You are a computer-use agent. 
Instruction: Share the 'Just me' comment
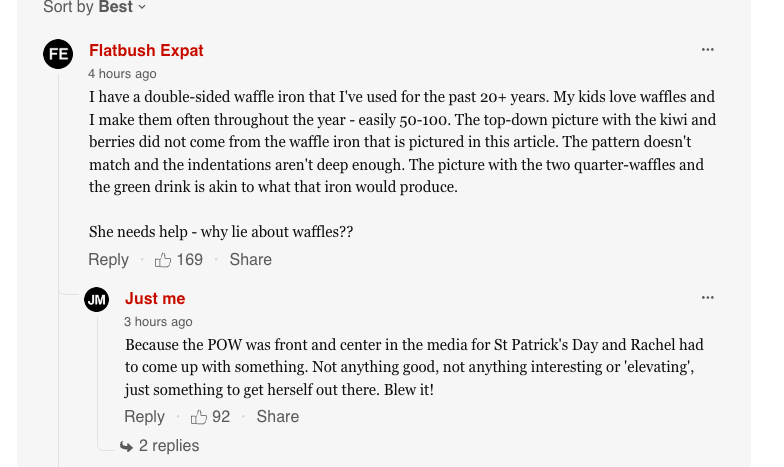pos(277,417)
